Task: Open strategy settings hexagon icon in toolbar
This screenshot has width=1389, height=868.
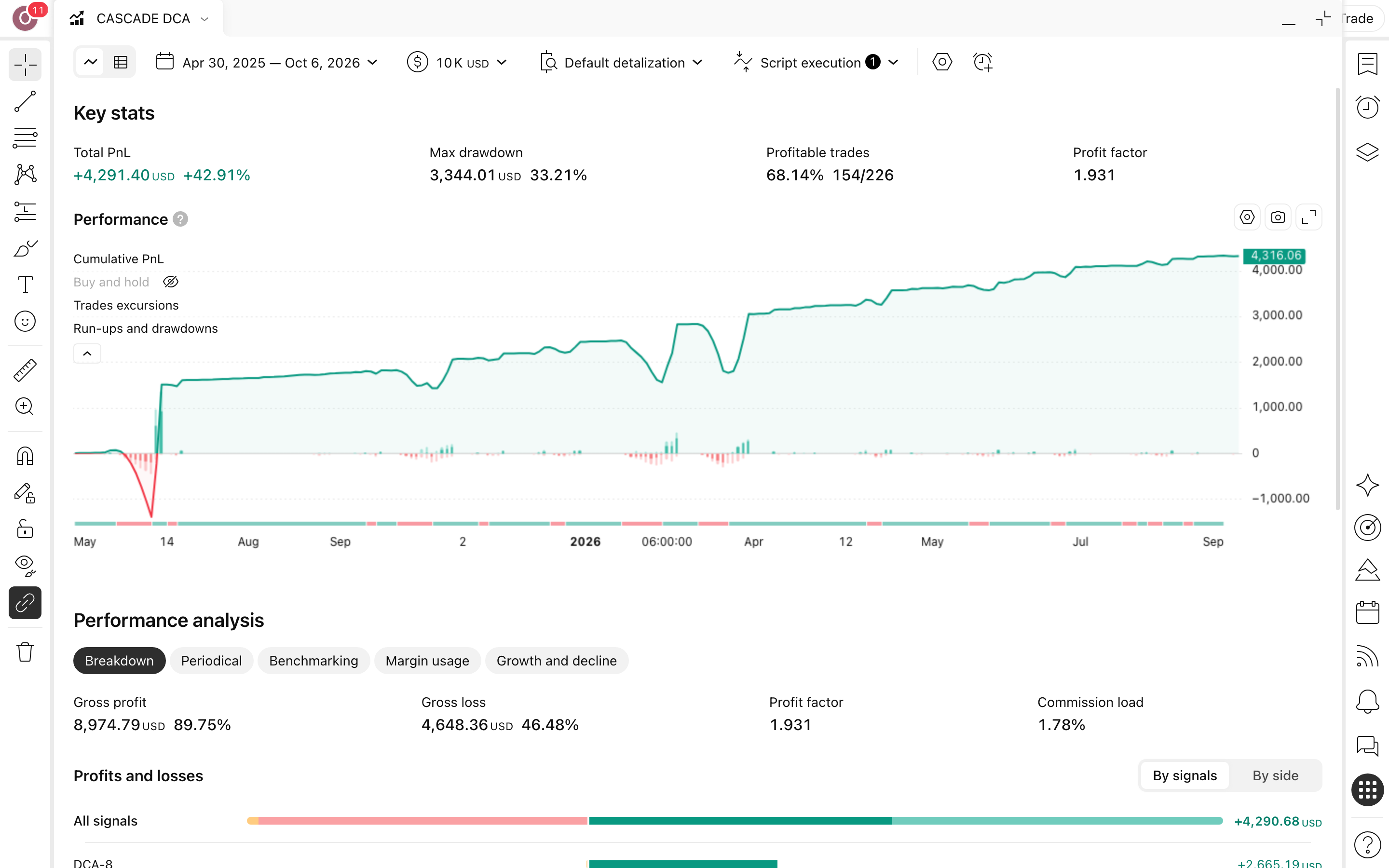Action: coord(942,62)
